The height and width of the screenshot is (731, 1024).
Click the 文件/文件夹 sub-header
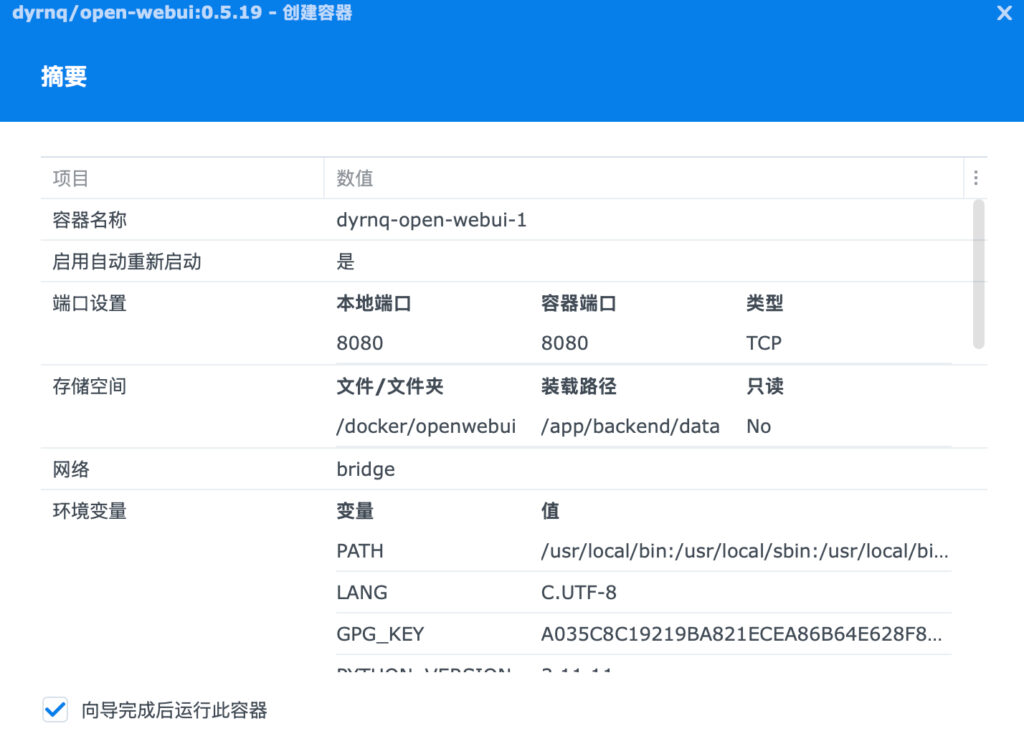click(390, 386)
